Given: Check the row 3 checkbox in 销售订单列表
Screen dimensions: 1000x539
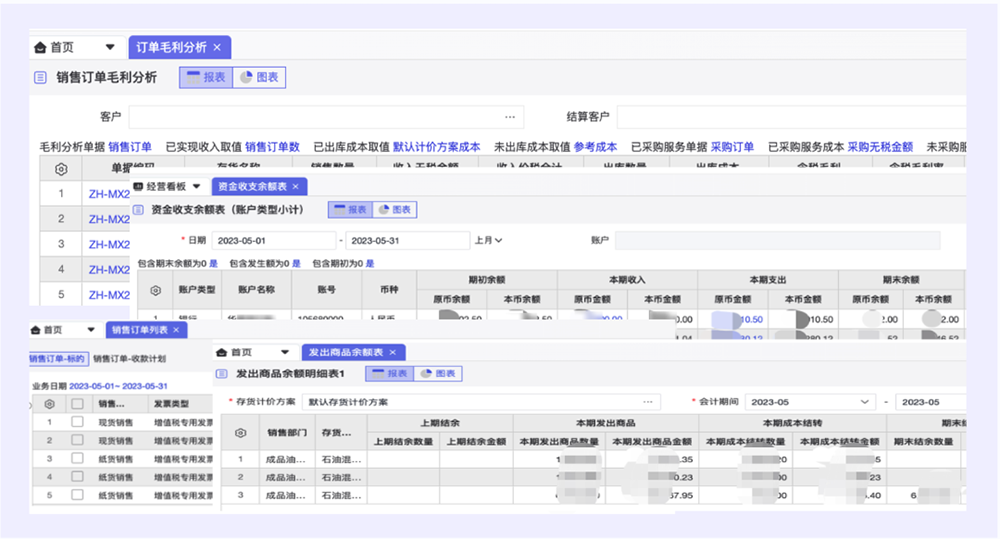Looking at the screenshot, I should (x=77, y=459).
